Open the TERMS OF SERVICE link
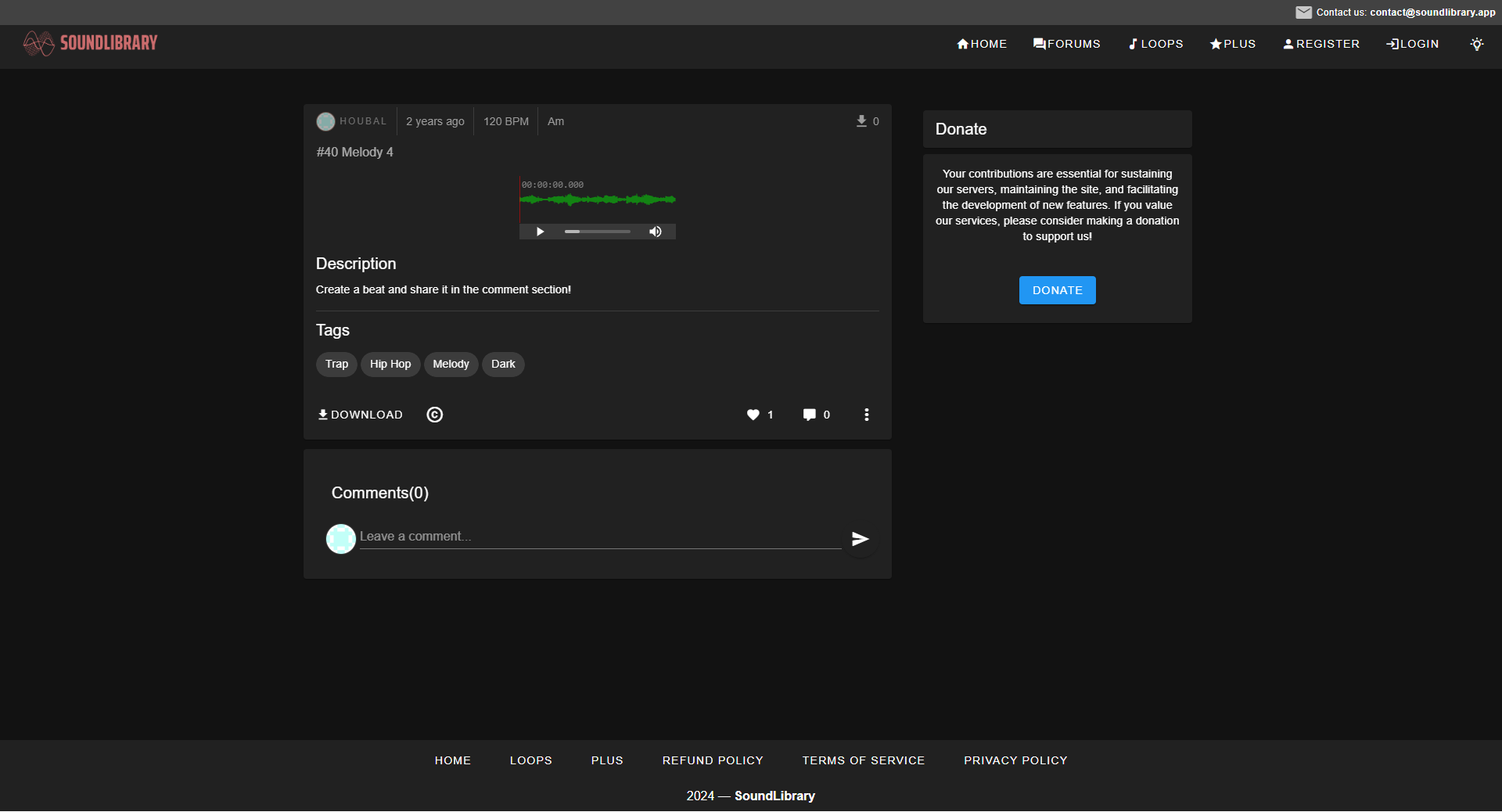Viewport: 1502px width, 812px height. coord(864,760)
